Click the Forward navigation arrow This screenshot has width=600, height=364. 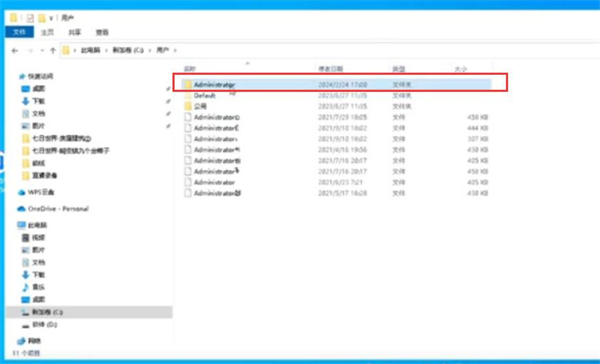(30, 51)
